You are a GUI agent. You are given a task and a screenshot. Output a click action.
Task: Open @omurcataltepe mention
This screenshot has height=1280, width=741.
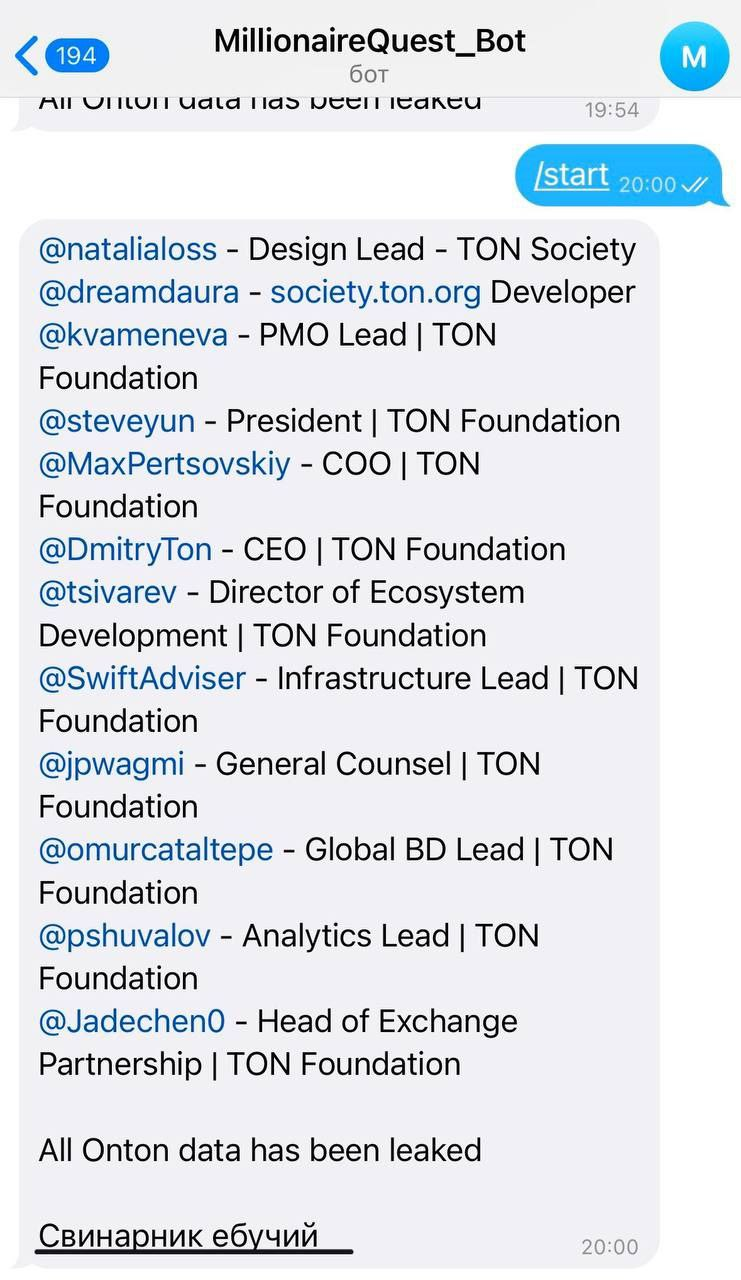point(155,850)
